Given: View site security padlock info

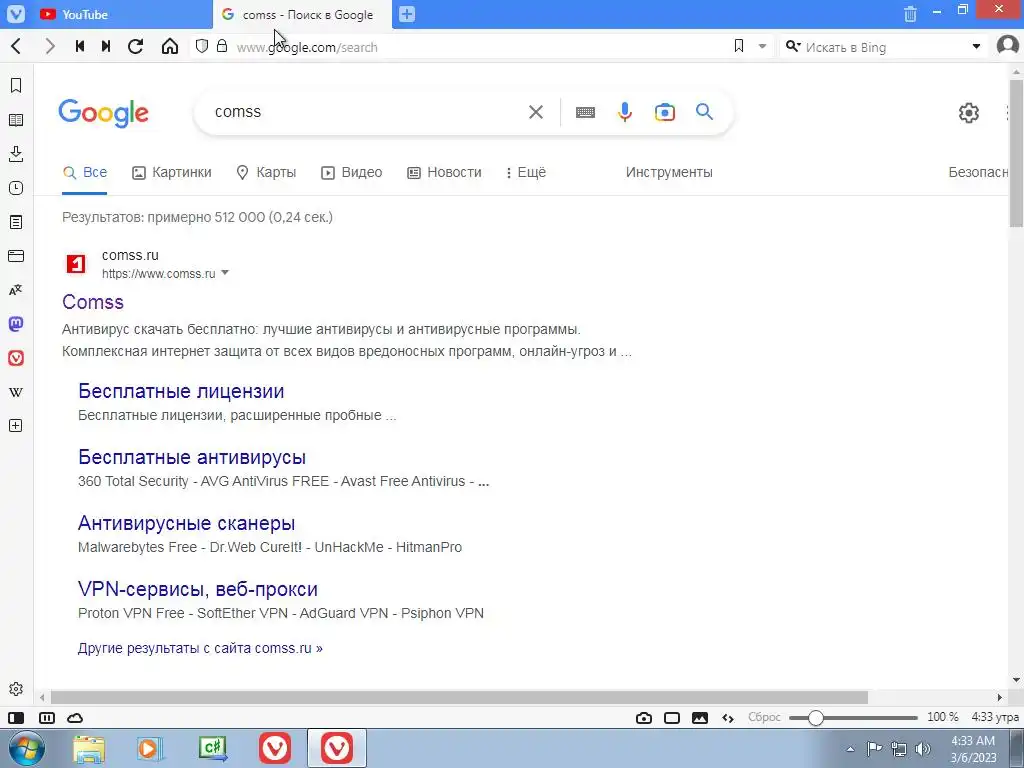Looking at the screenshot, I should point(222,46).
